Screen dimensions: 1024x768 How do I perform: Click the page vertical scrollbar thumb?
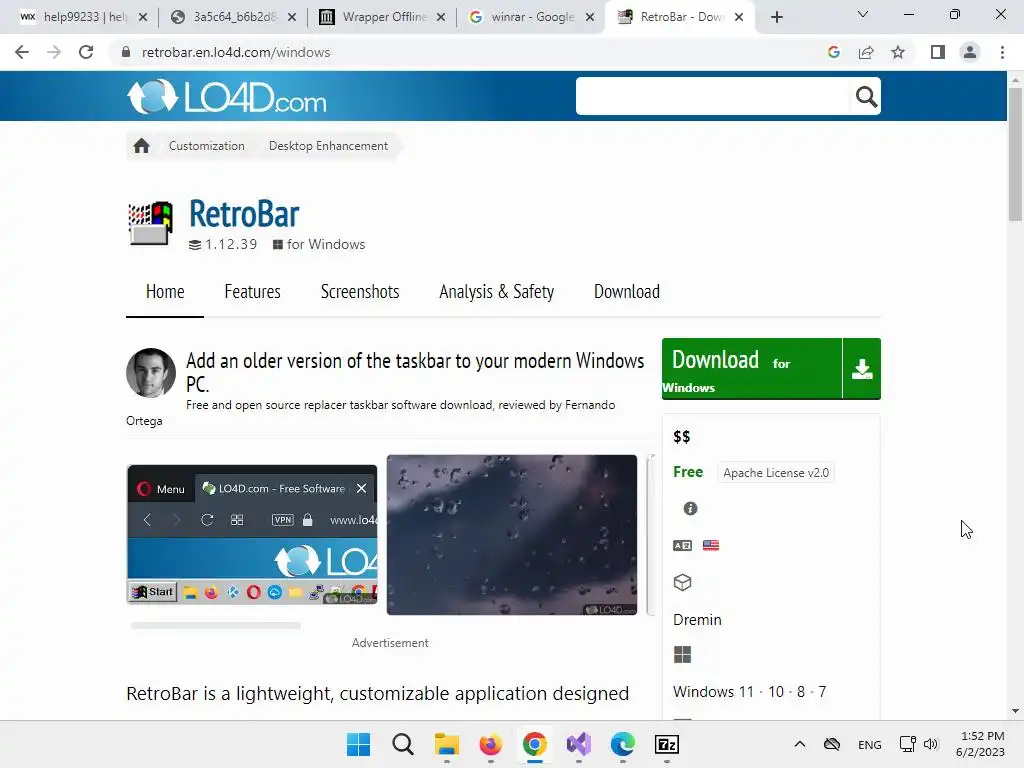tap(1015, 154)
